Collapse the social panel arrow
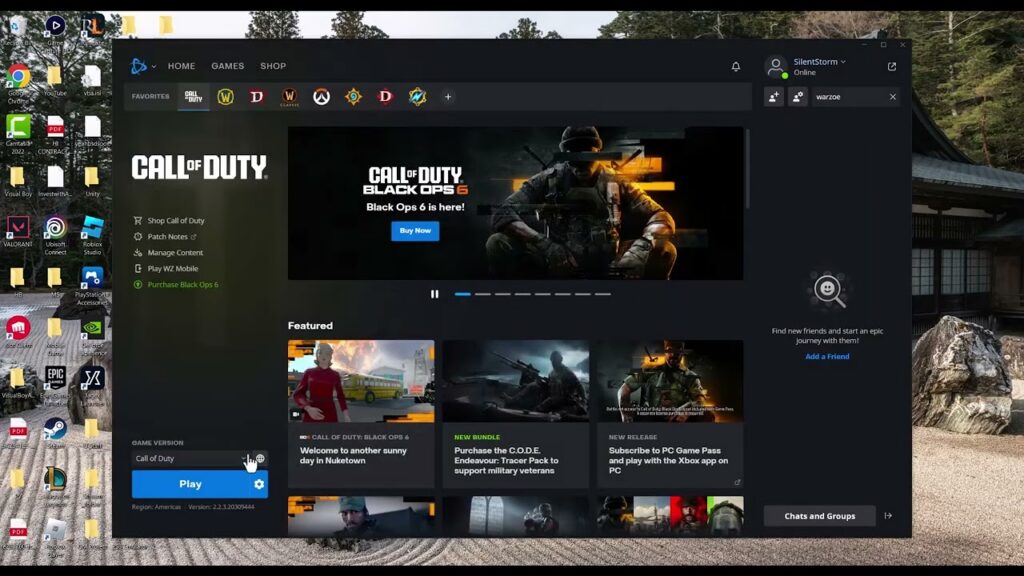This screenshot has height=576, width=1024. coord(888,516)
